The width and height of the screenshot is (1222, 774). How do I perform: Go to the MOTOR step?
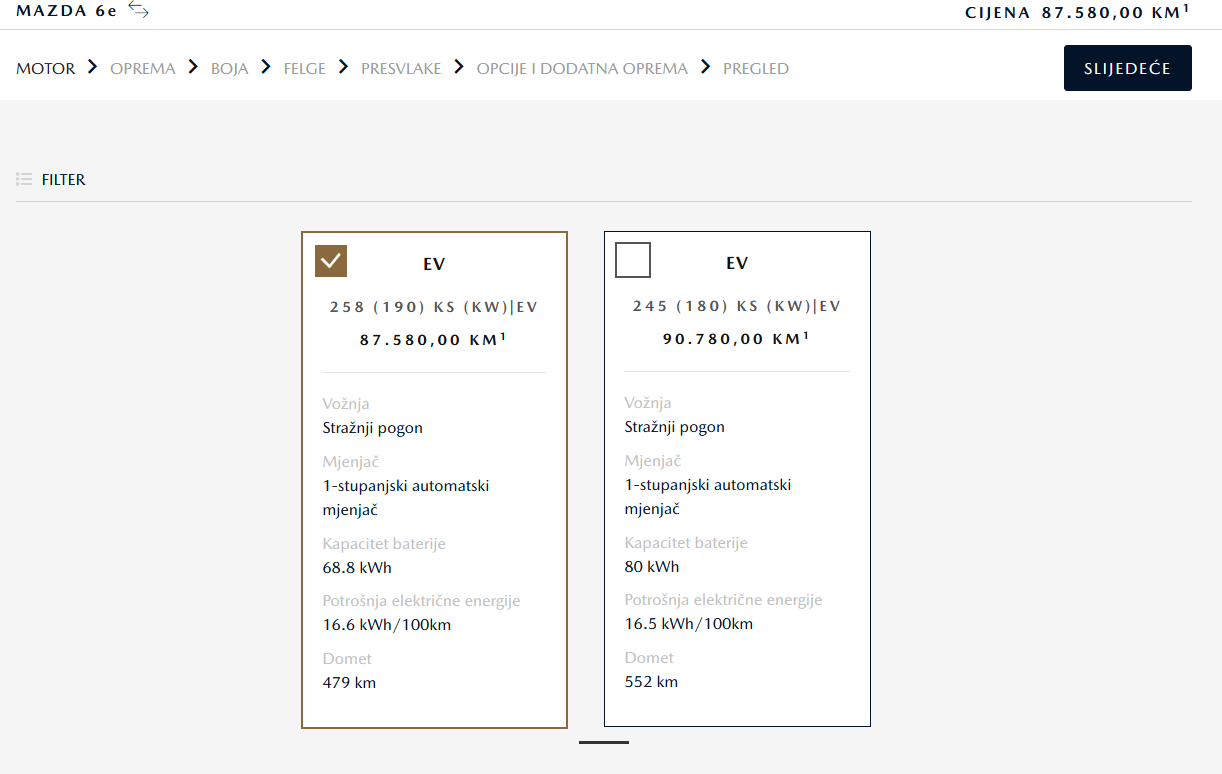[46, 69]
